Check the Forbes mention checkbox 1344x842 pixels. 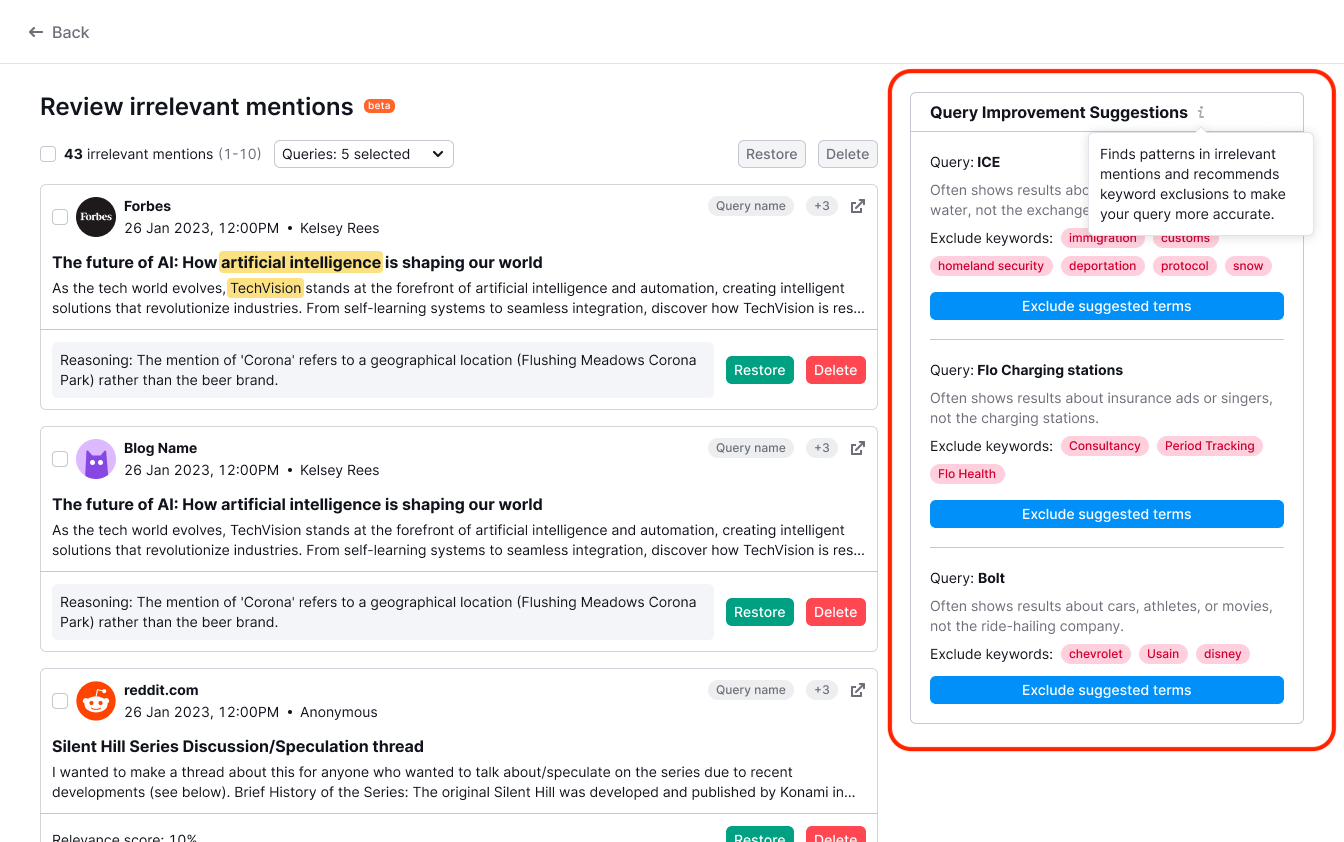point(59,216)
